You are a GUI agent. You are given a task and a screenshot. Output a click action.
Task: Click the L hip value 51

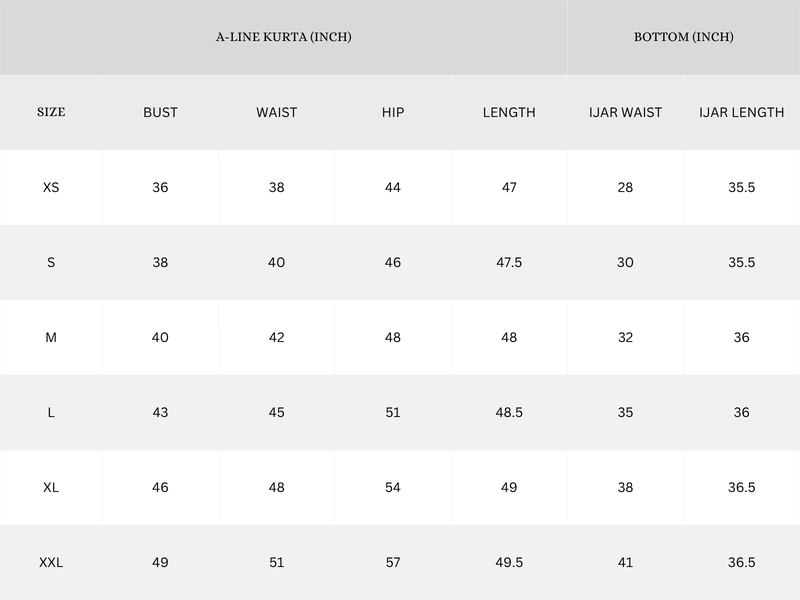(x=393, y=412)
